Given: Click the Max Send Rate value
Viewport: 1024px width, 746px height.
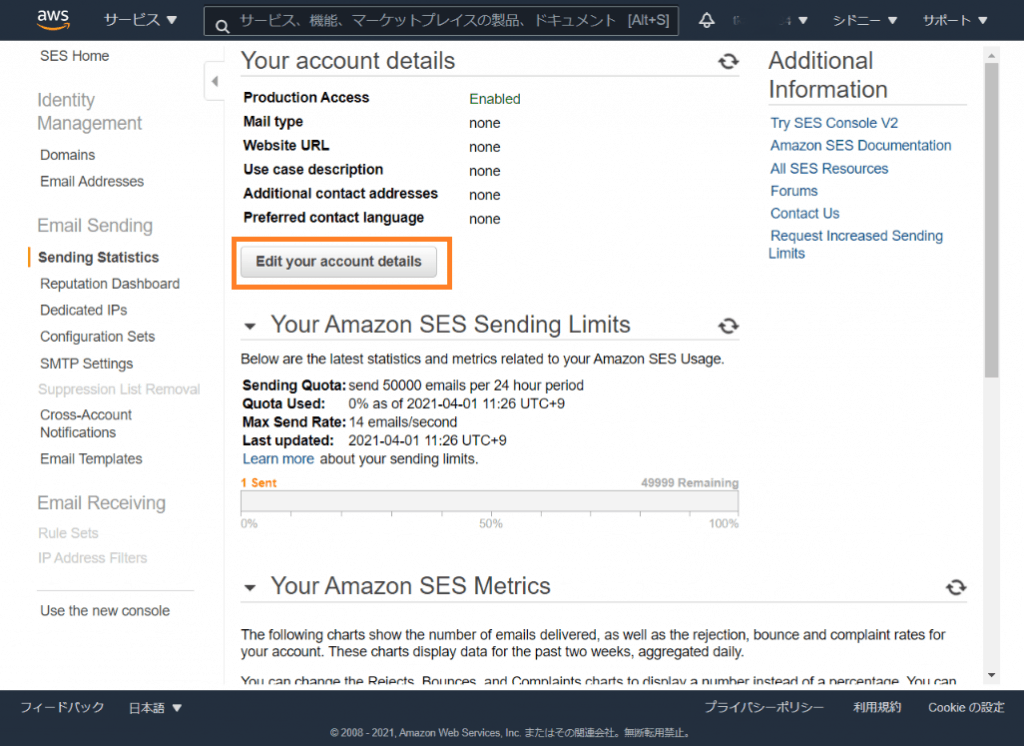Looking at the screenshot, I should point(403,422).
